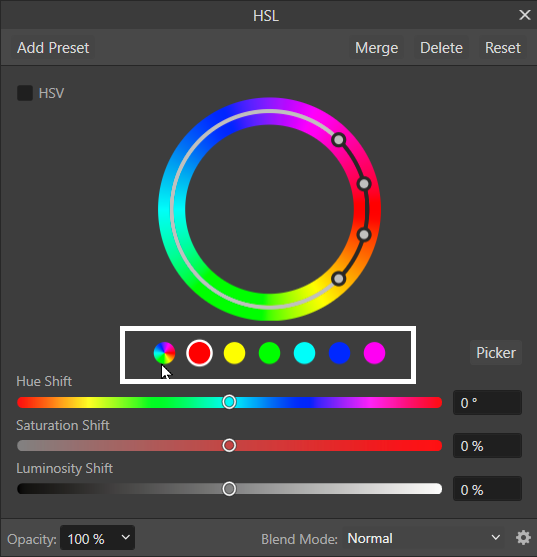Click the Hue Shift slider handle
Image resolution: width=537 pixels, height=557 pixels.
[229, 402]
